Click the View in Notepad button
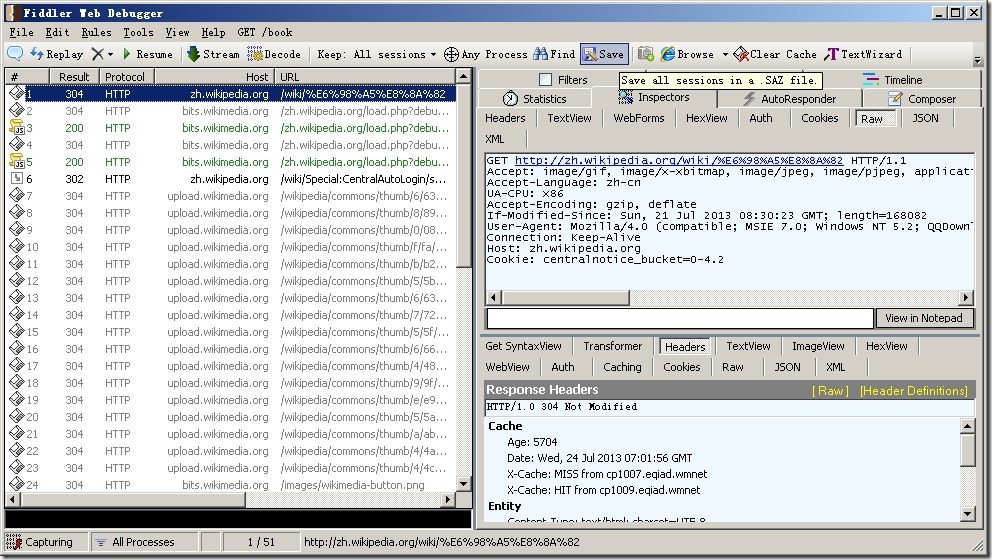Viewport: 992px width, 560px height. click(924, 318)
